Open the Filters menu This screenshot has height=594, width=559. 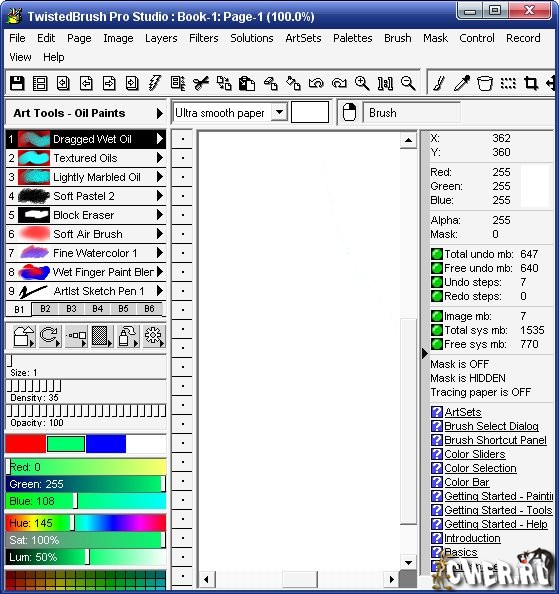coord(204,38)
